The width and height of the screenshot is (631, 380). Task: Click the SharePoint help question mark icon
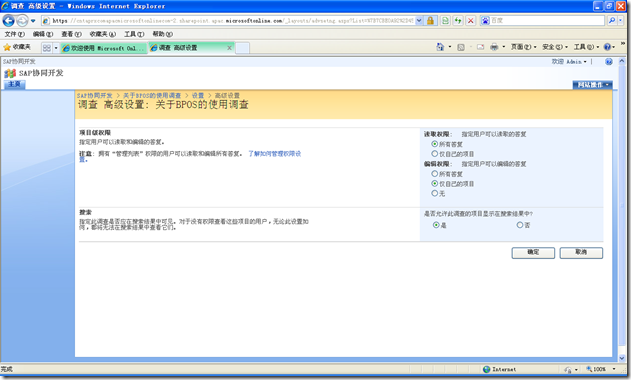[x=608, y=62]
